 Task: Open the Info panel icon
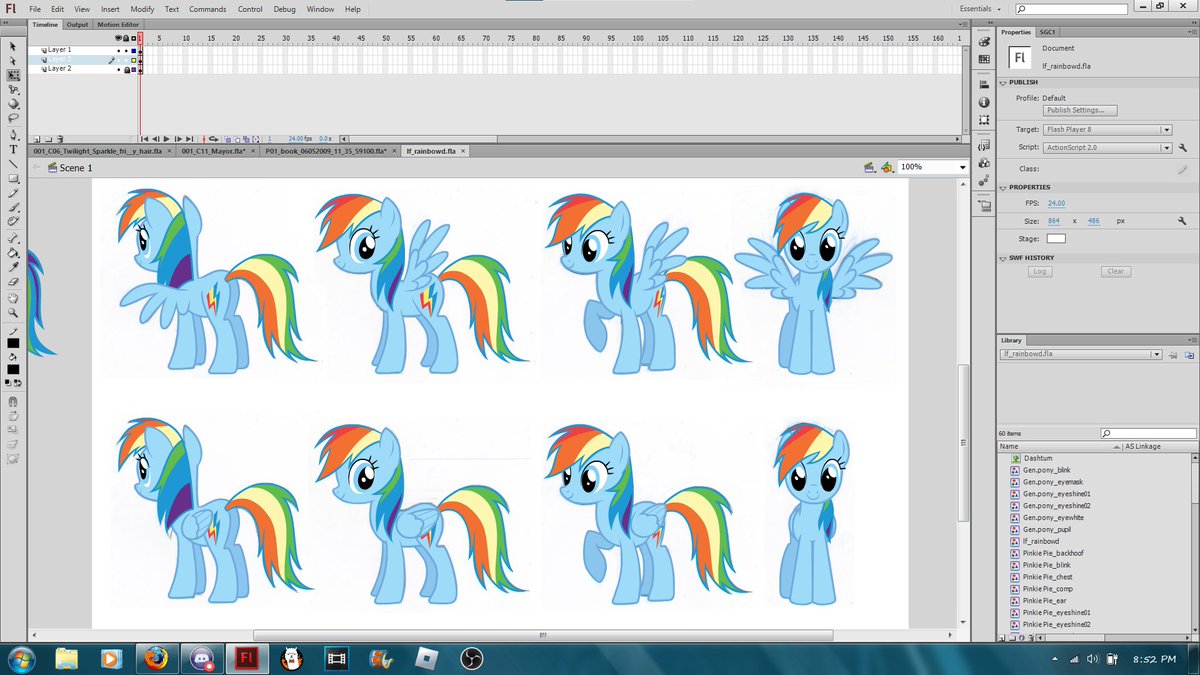point(984,103)
